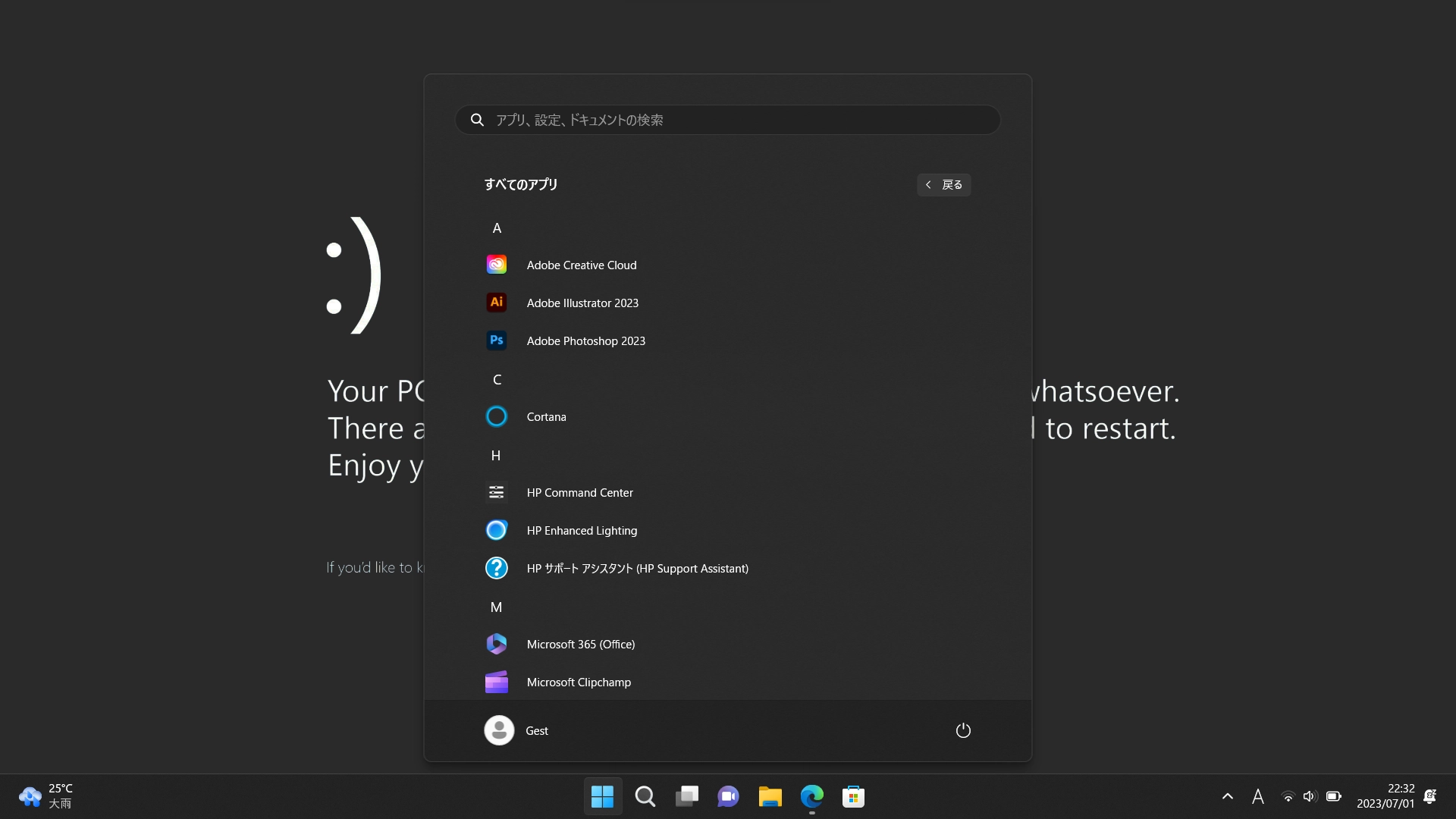Open HP Enhanced Lighting app
Screen dimensions: 1456x819
[581, 530]
